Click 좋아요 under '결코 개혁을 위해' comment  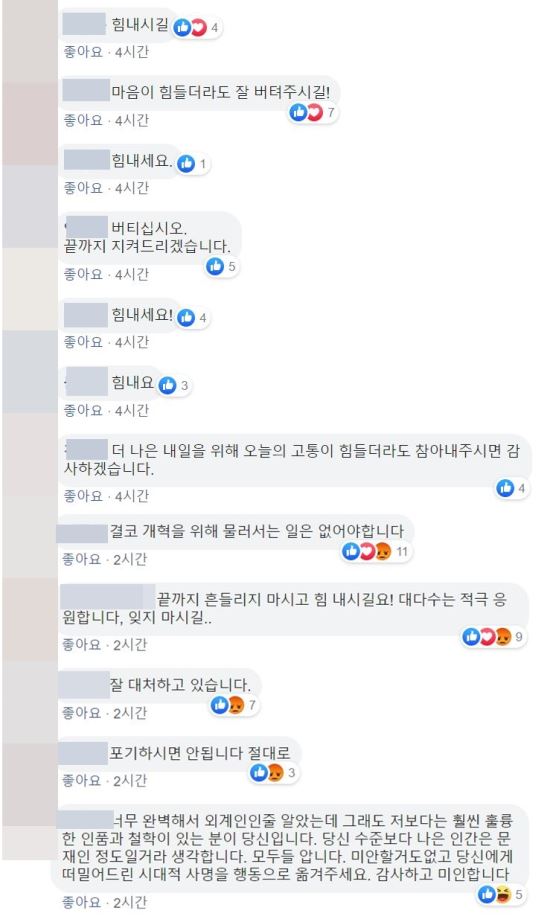82,559
